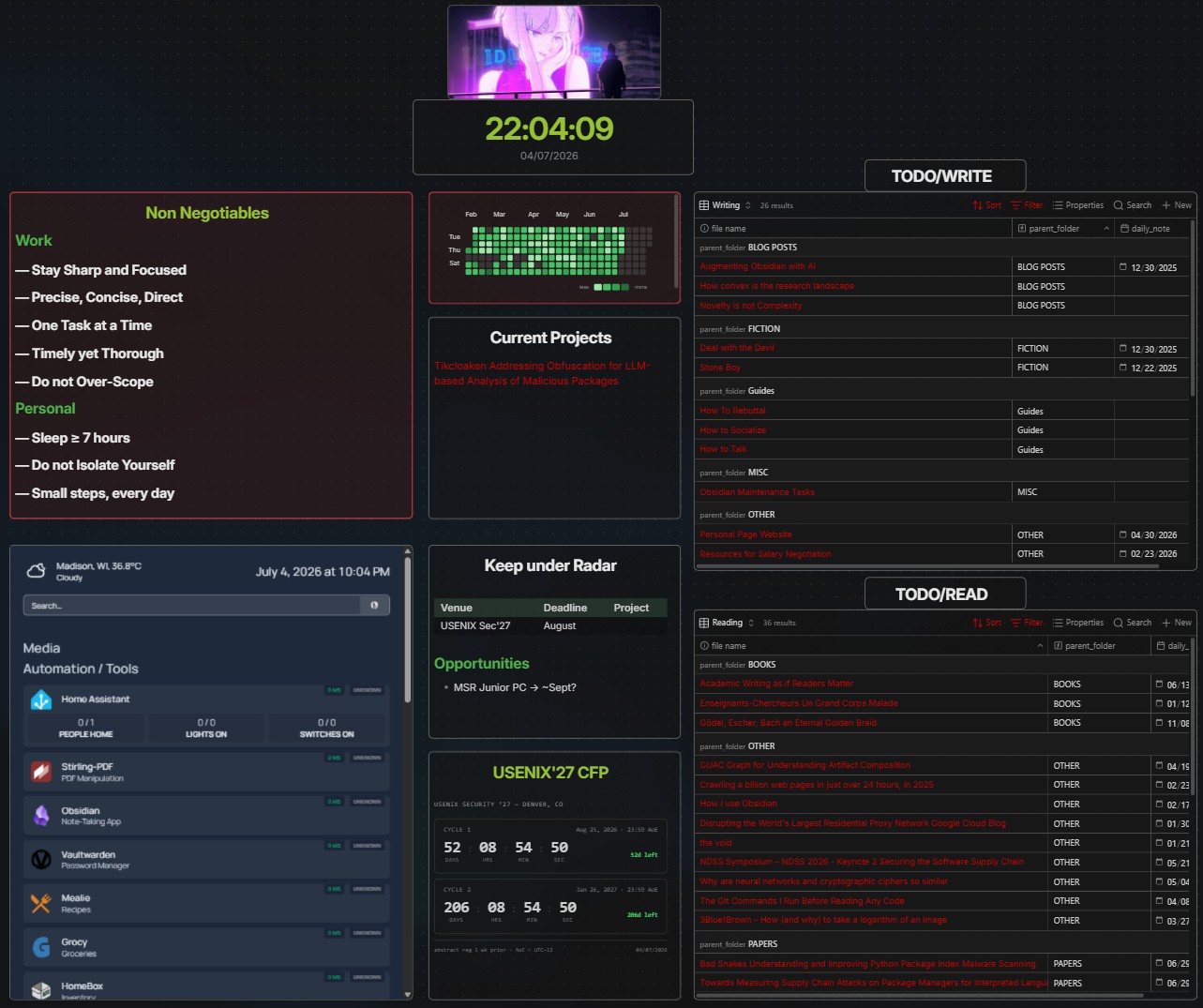Click the file name column header in Writing
Image resolution: width=1203 pixels, height=1008 pixels.
tap(852, 229)
